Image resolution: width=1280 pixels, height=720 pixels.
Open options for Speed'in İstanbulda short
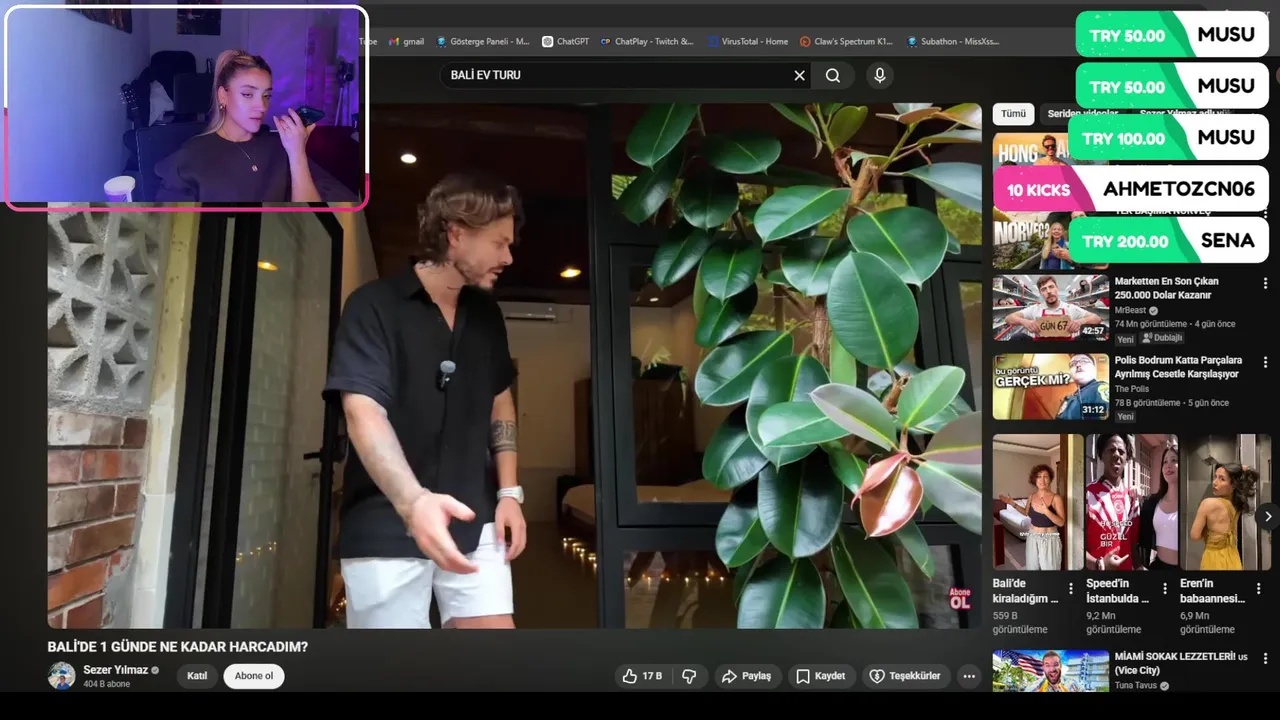(x=1164, y=589)
